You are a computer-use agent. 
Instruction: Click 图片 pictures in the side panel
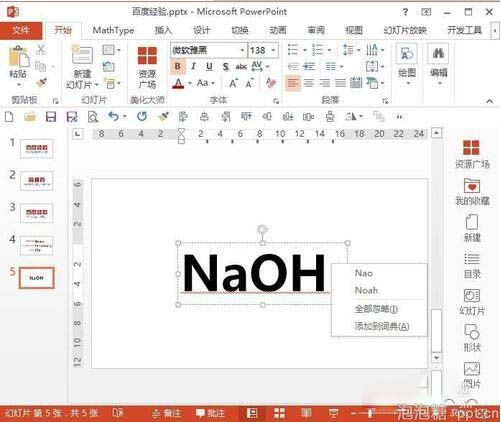click(x=472, y=375)
